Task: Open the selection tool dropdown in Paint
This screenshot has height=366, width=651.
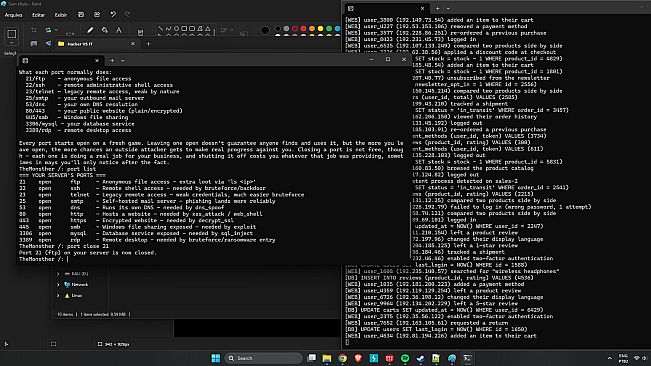Action: coord(12,43)
